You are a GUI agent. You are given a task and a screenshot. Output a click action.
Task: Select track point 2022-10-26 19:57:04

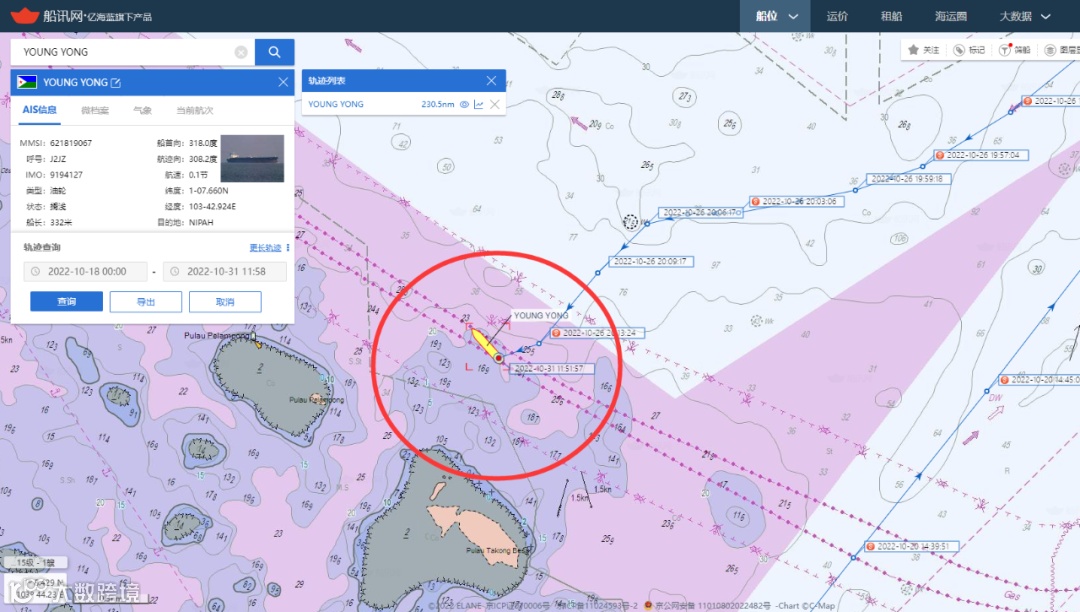[982, 156]
